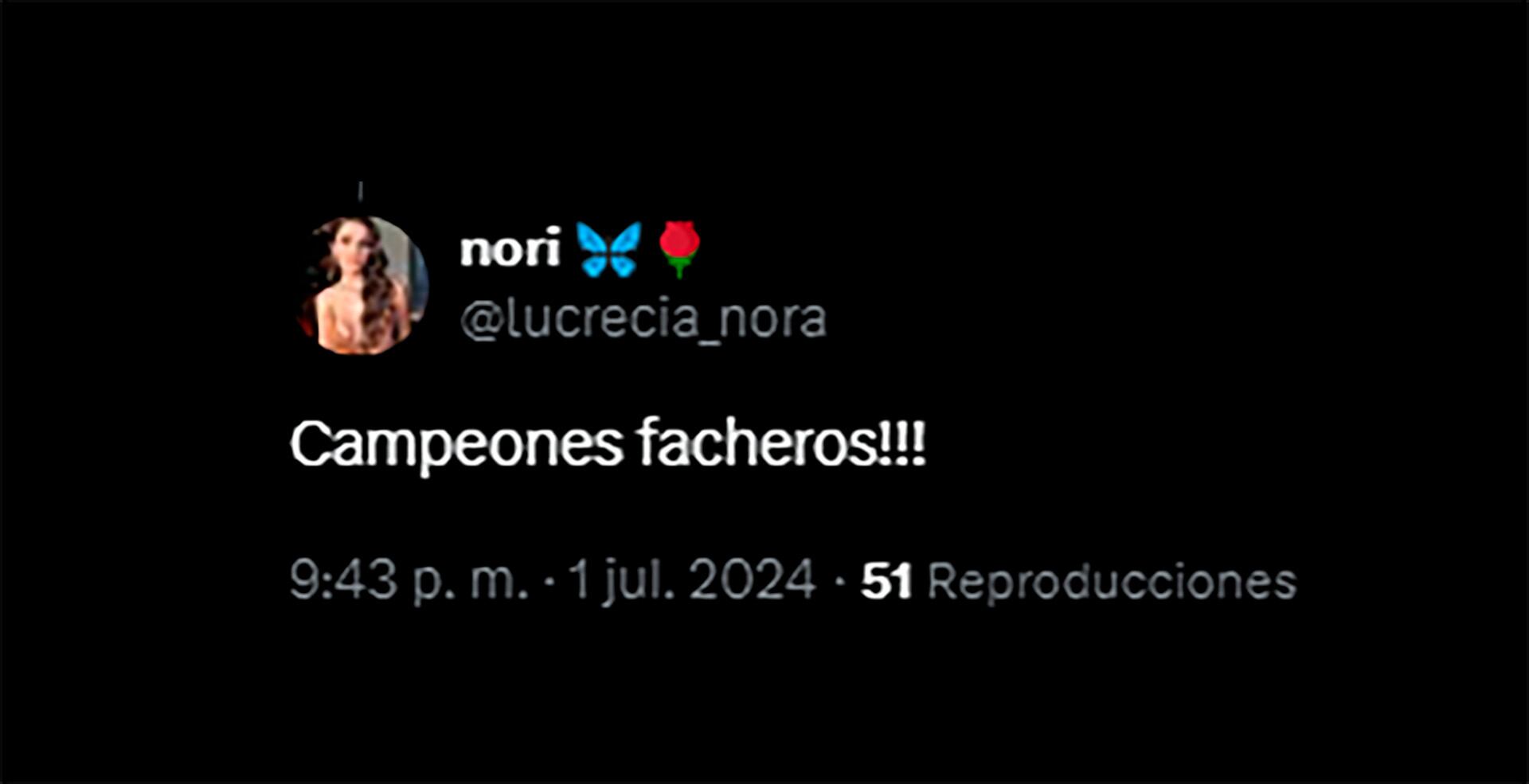Open the 9:43 timestamp link
Screen dimensions: 1529x784
pyautogui.click(x=343, y=580)
